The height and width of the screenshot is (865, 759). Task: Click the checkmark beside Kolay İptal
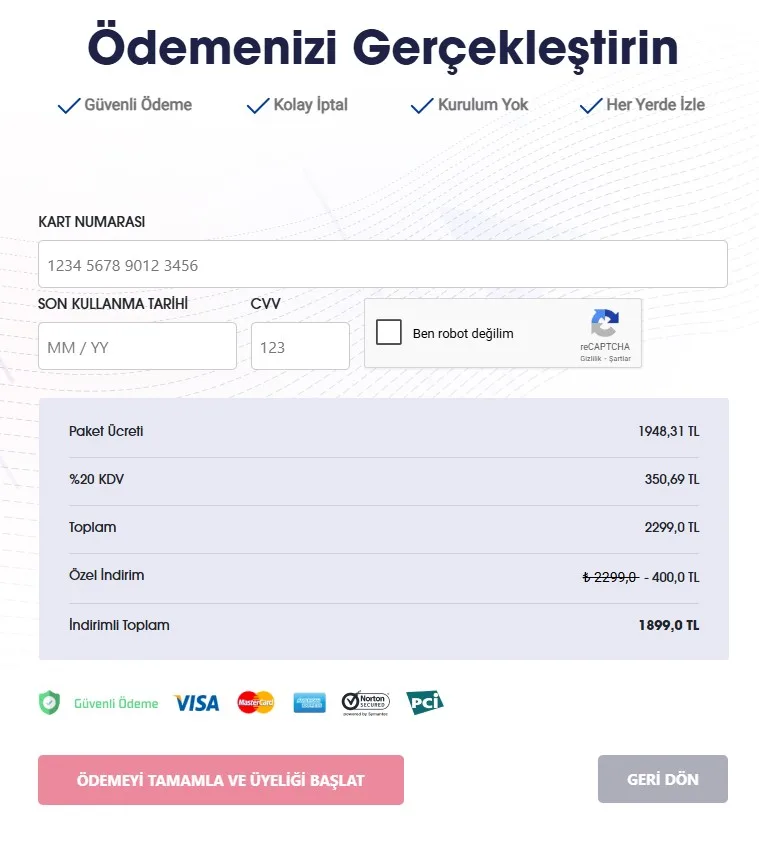point(258,105)
